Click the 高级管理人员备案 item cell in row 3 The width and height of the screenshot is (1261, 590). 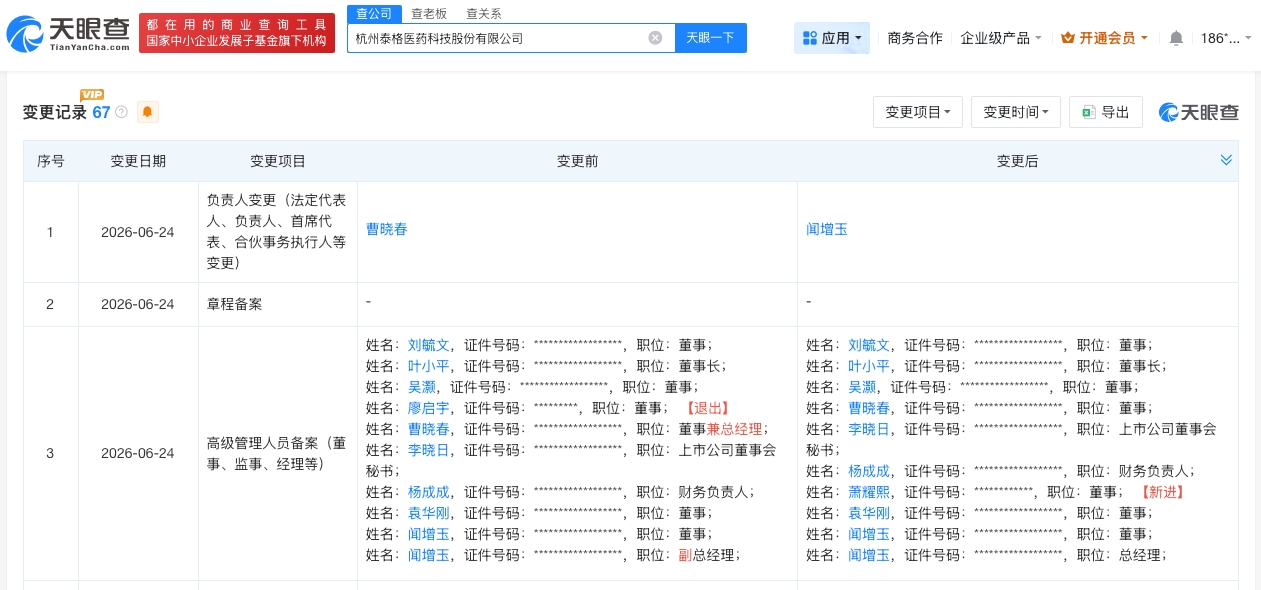278,453
